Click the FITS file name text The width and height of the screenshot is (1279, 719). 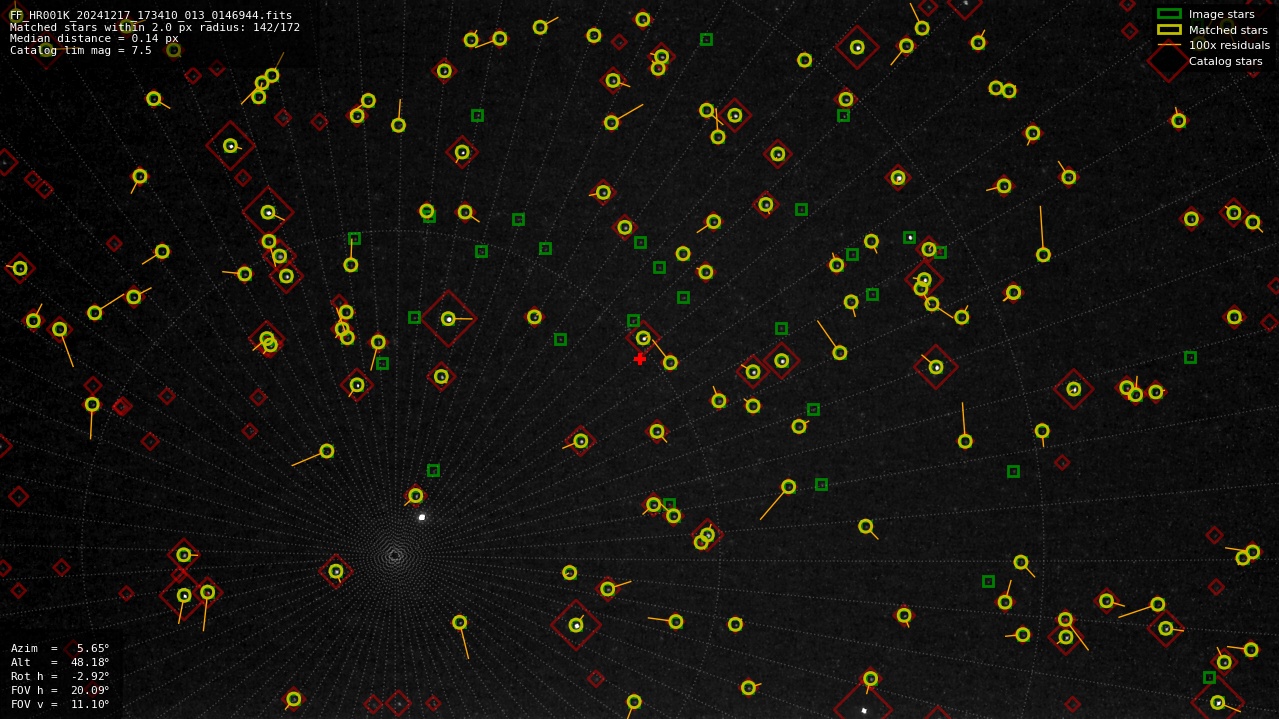[151, 15]
